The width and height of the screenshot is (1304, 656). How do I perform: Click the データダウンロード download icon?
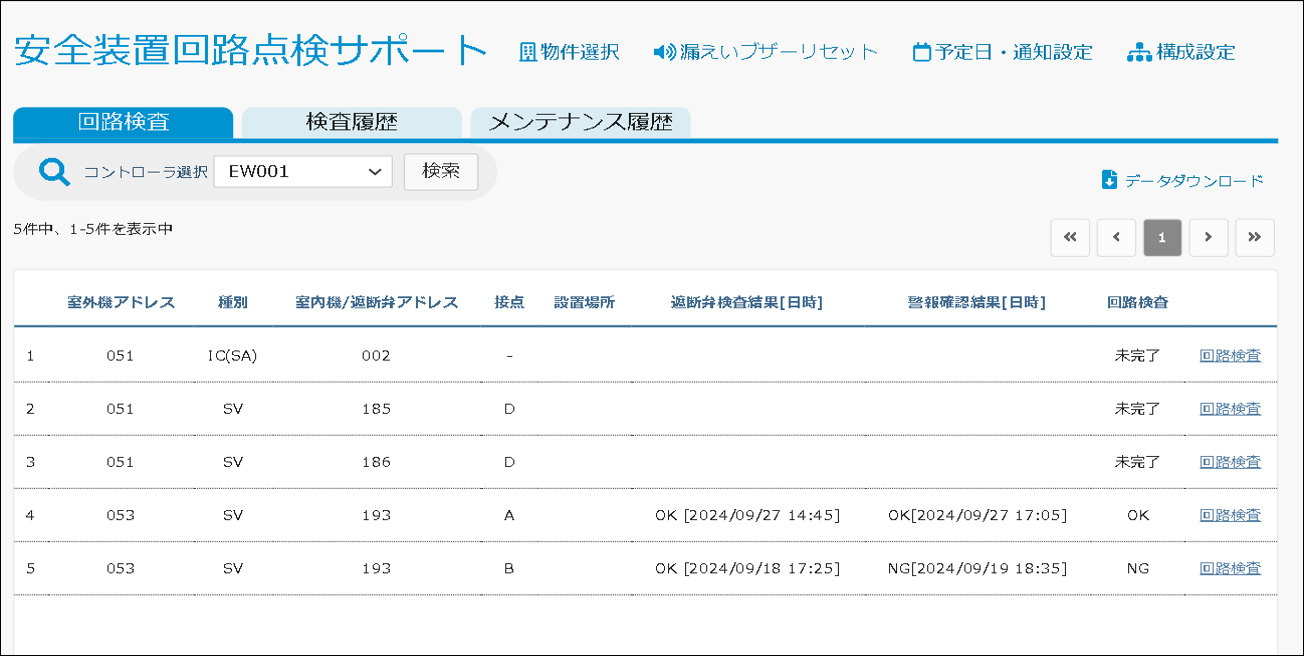pyautogui.click(x=1109, y=180)
